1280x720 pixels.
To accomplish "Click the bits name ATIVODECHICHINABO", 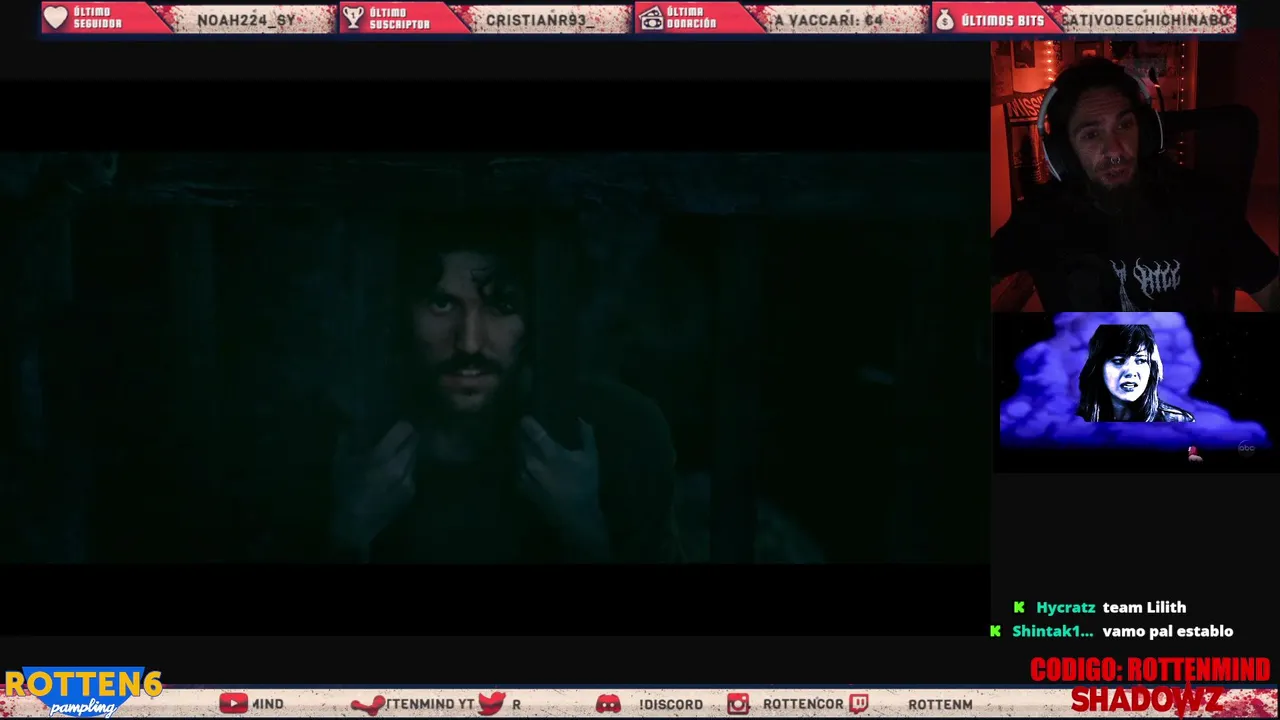I will (x=1146, y=20).
